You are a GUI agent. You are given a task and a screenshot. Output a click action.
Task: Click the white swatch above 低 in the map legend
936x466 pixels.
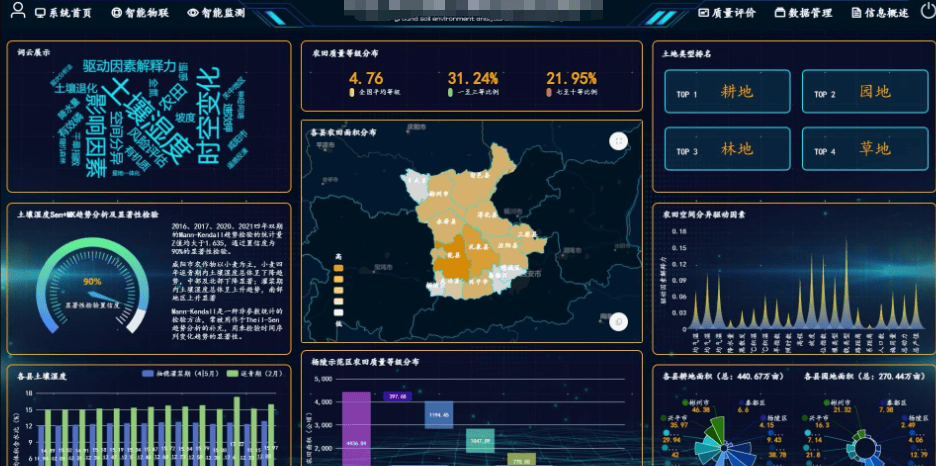point(338,312)
